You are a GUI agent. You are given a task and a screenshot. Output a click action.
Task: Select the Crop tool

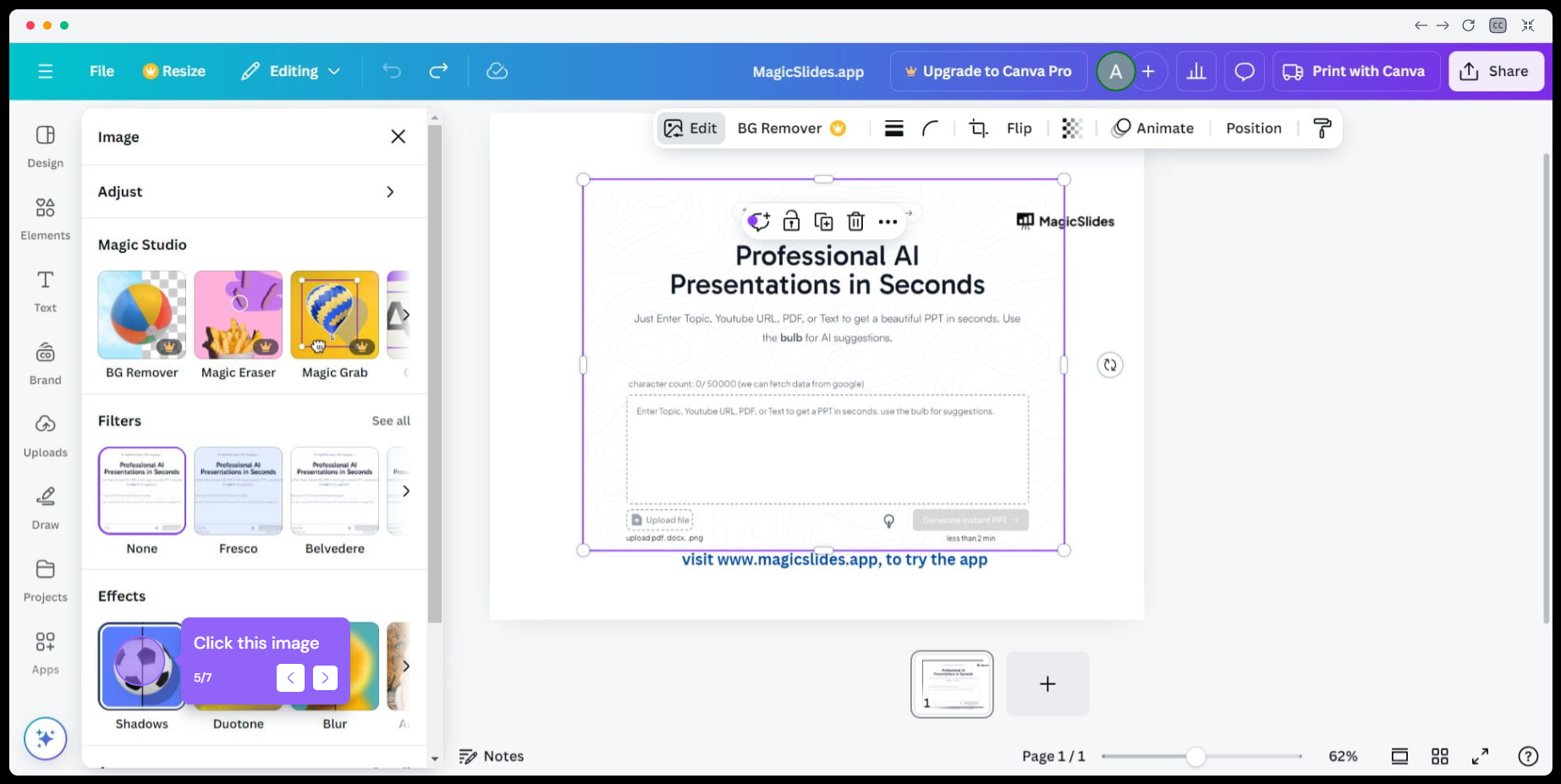pyautogui.click(x=979, y=129)
